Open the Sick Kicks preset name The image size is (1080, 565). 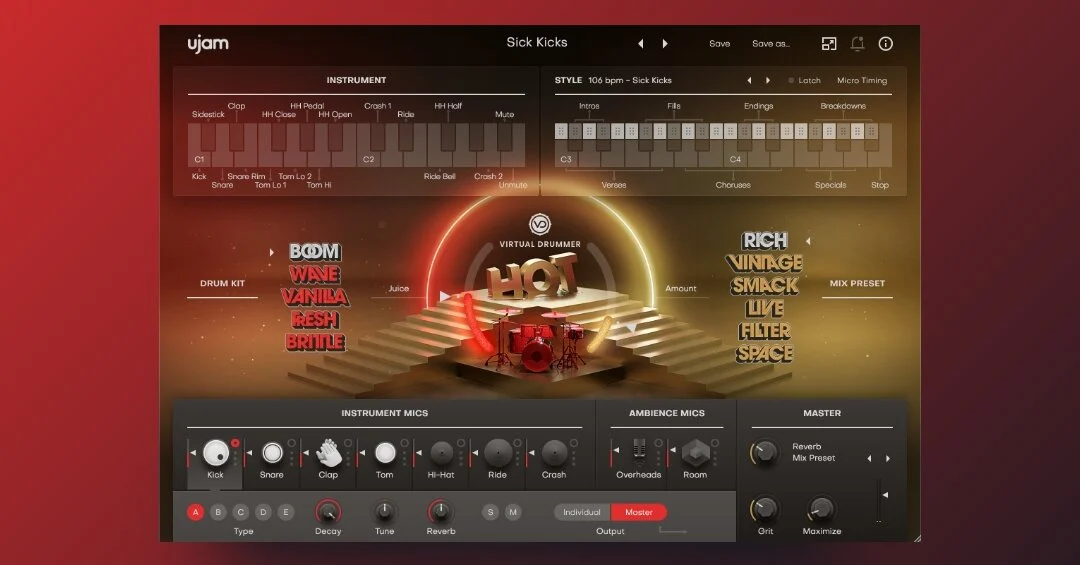(x=537, y=43)
